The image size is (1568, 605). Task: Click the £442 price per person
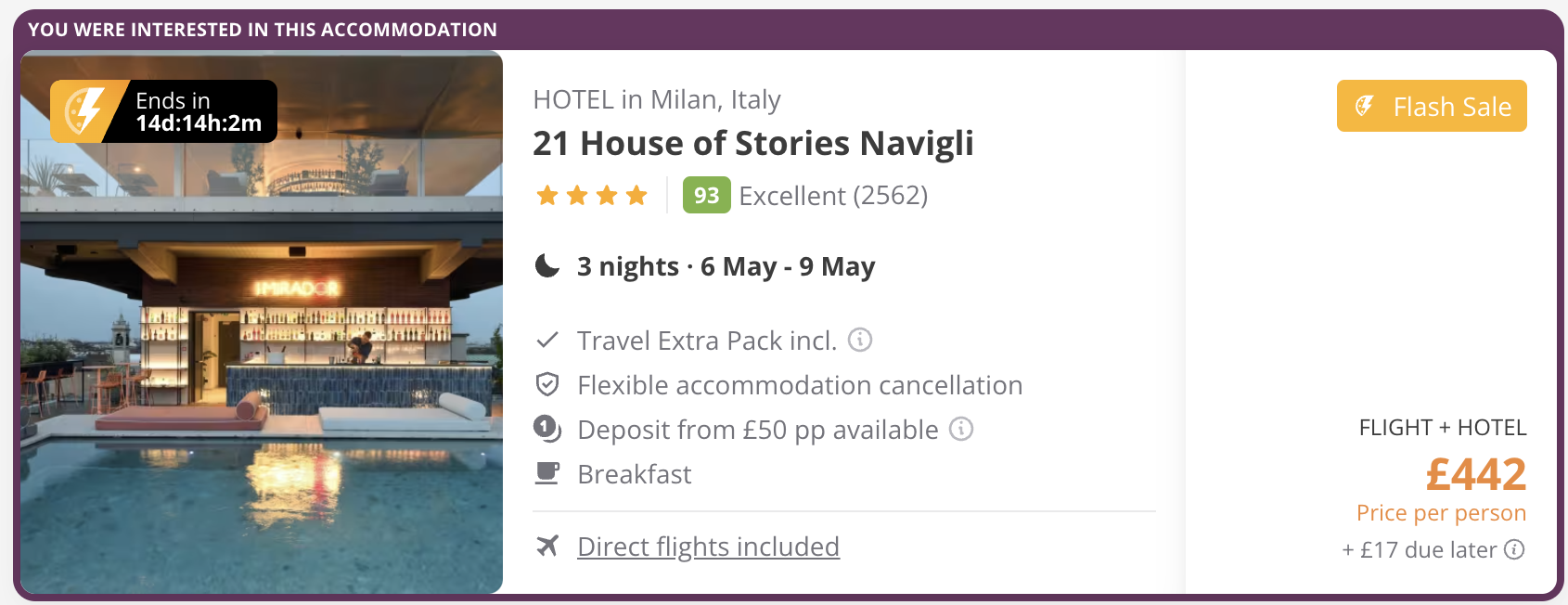[x=1475, y=474]
